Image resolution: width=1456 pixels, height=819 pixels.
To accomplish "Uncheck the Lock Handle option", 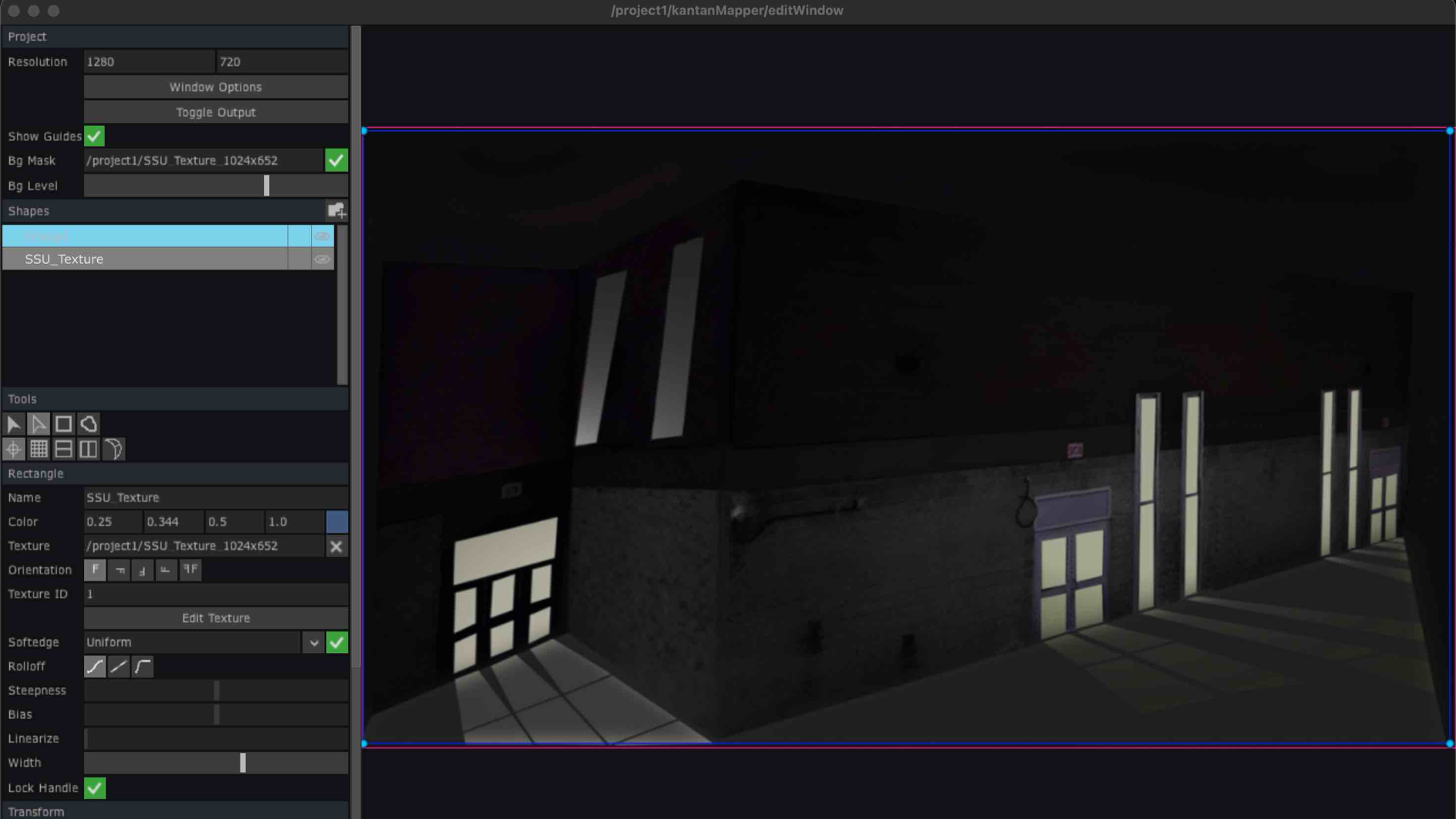I will pyautogui.click(x=94, y=788).
